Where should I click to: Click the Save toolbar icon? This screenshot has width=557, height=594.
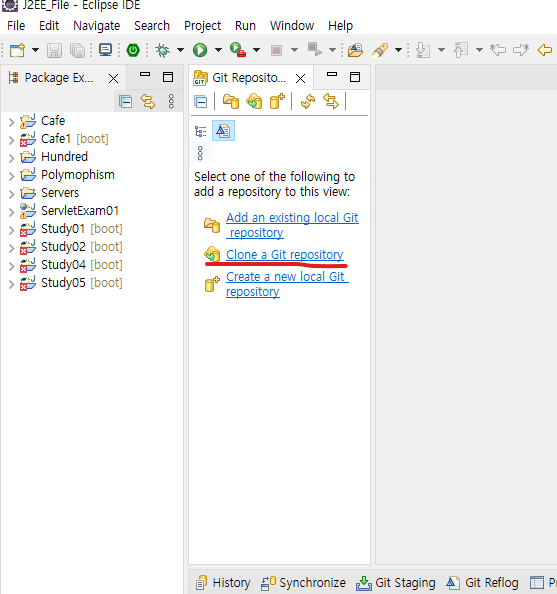click(54, 50)
